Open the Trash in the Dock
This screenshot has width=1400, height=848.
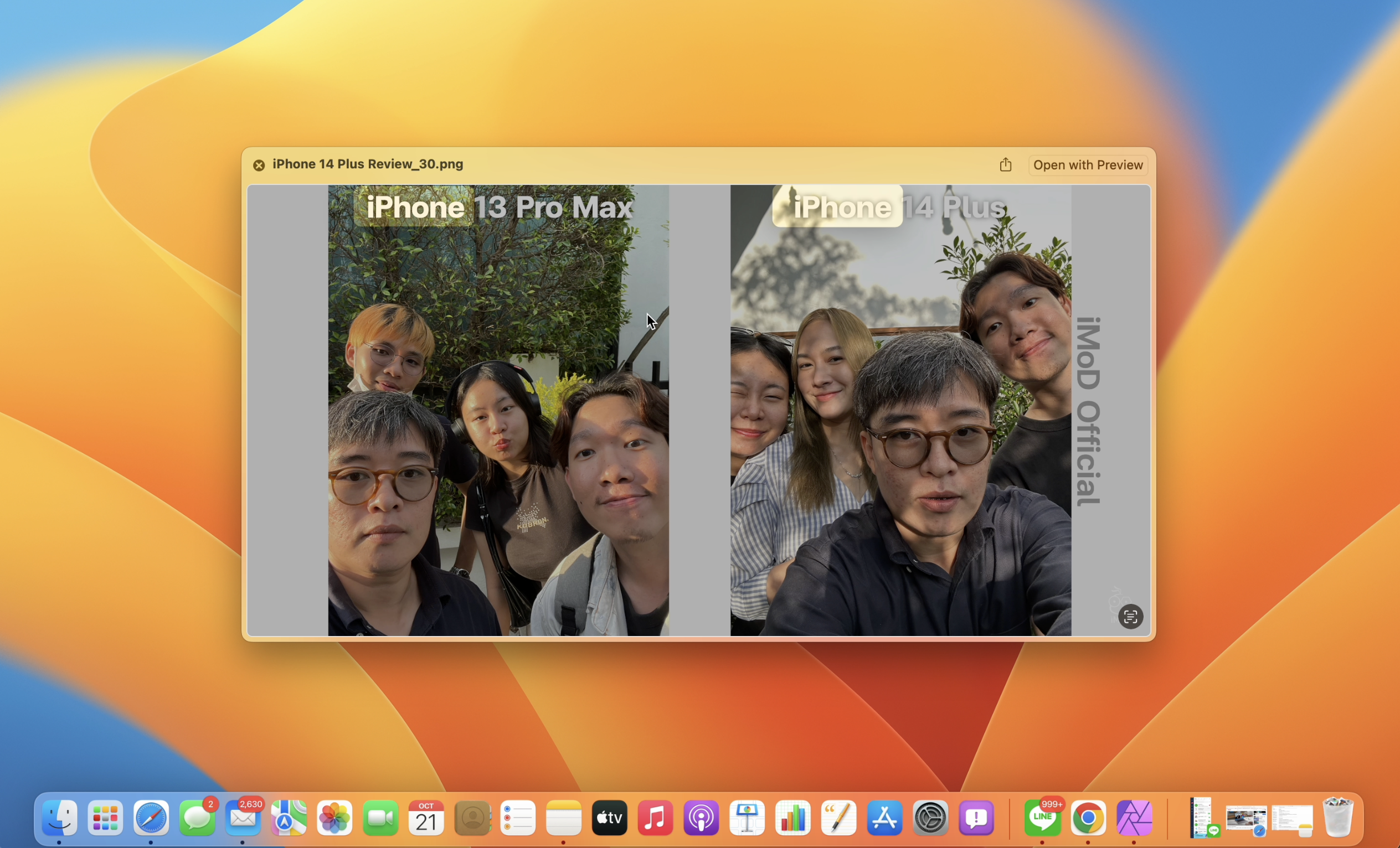click(1337, 818)
